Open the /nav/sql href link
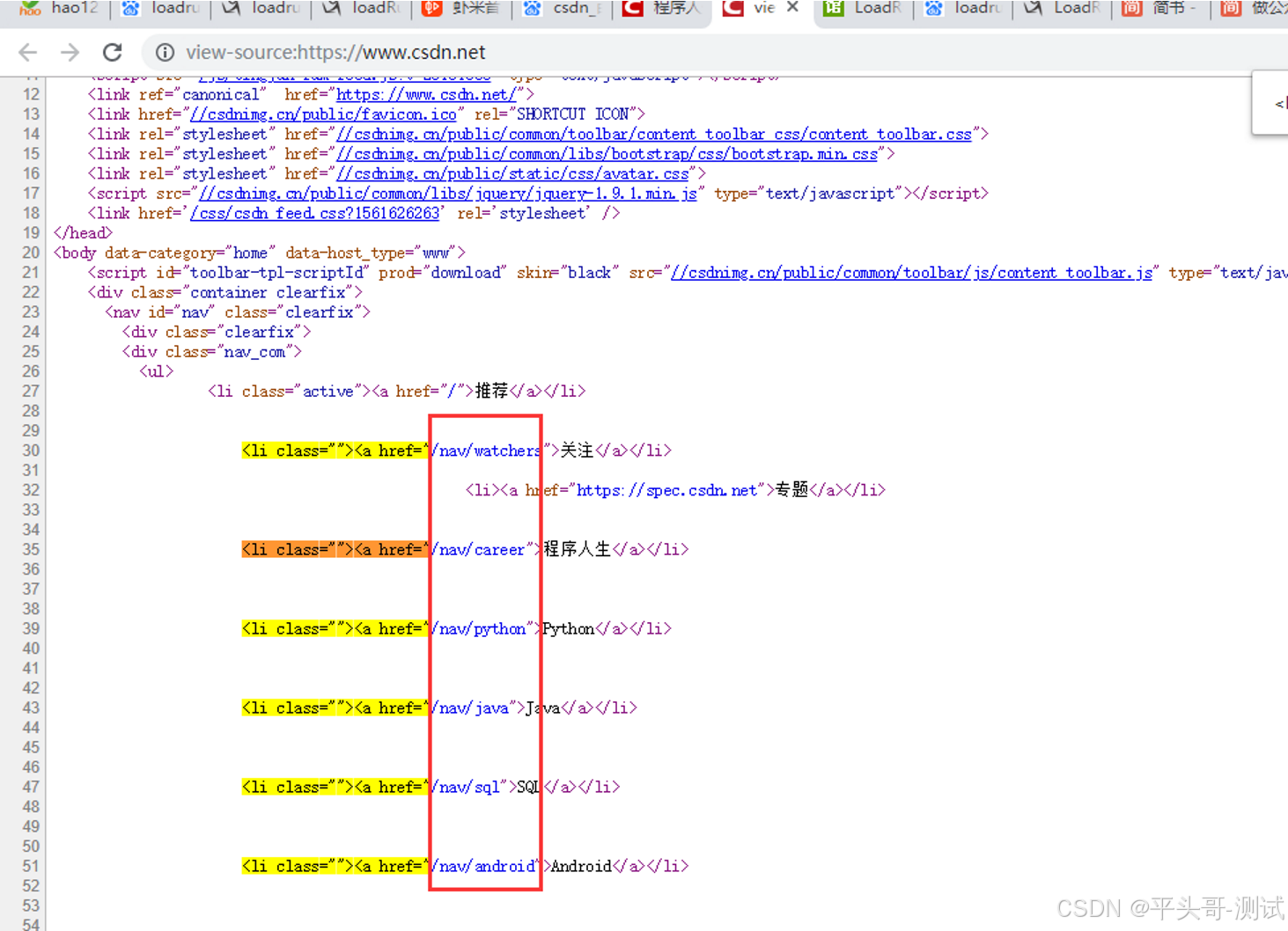This screenshot has height=931, width=1288. pos(466,787)
